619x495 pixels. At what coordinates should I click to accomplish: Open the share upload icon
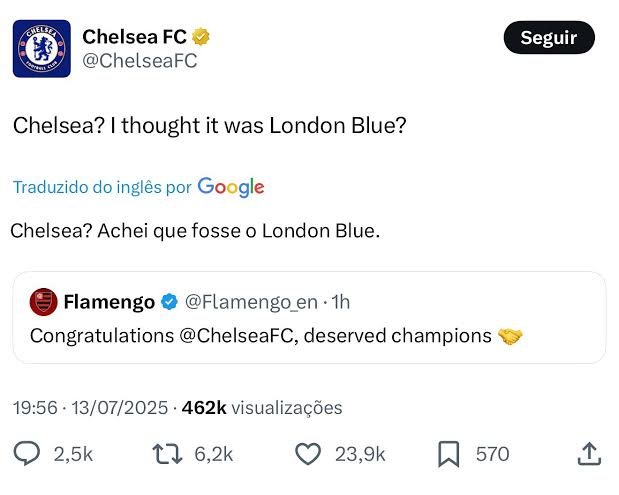point(589,454)
